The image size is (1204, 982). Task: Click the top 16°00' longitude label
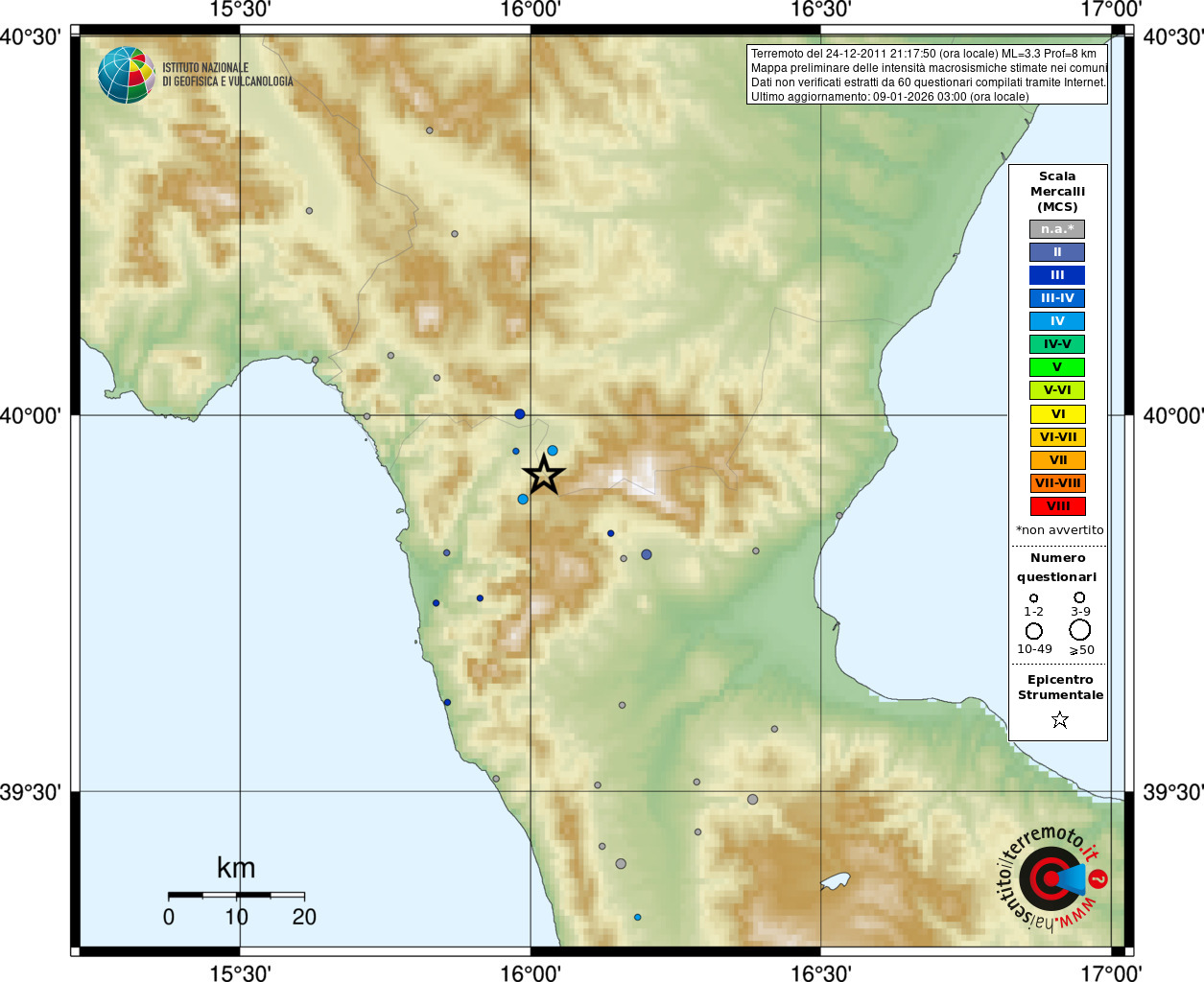531,11
